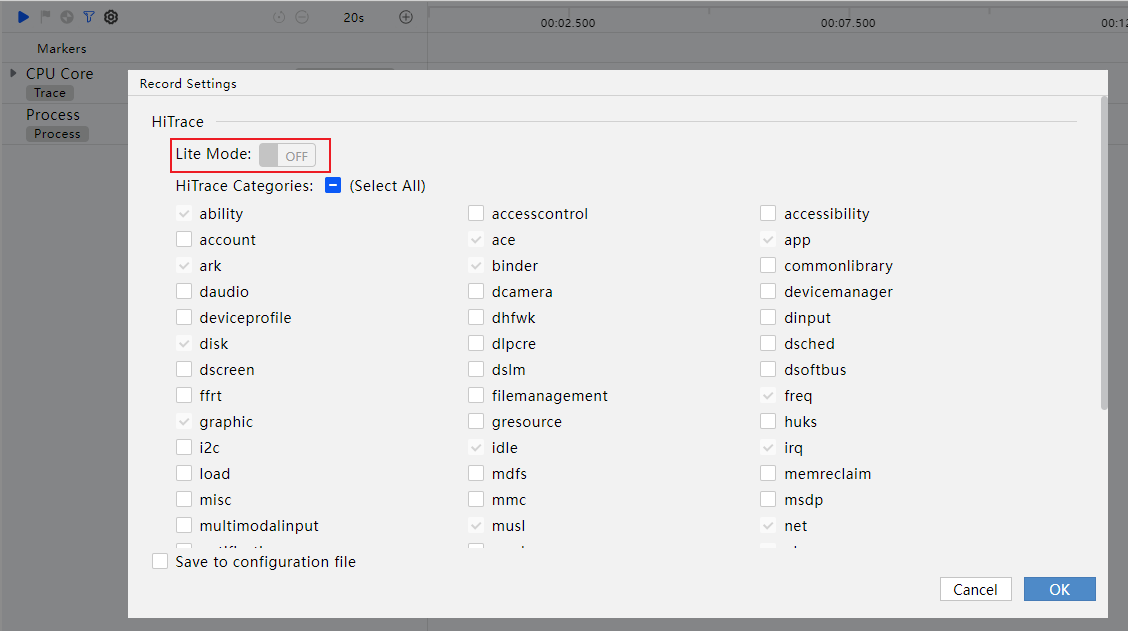This screenshot has width=1128, height=631.
Task: Click the blue filter funnel icon
Action: point(89,17)
